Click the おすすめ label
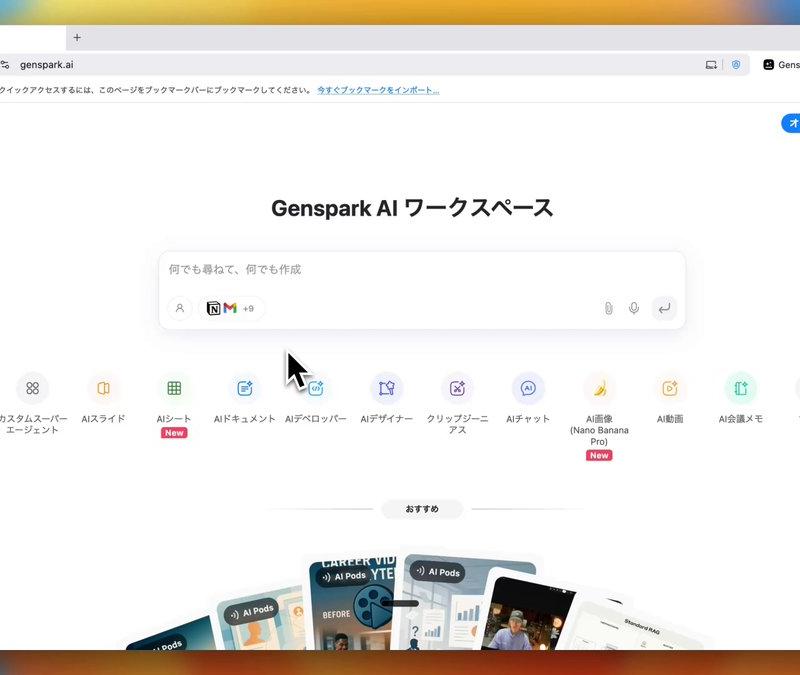The height and width of the screenshot is (675, 800). click(422, 509)
